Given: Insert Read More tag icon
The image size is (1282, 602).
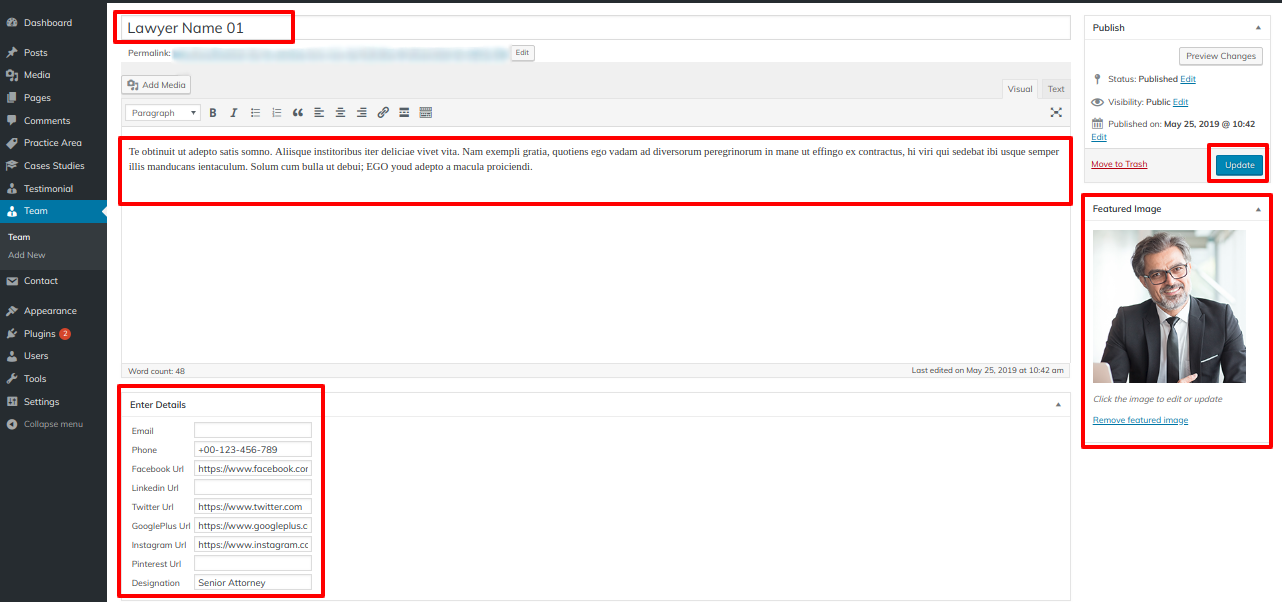Looking at the screenshot, I should click(x=404, y=113).
